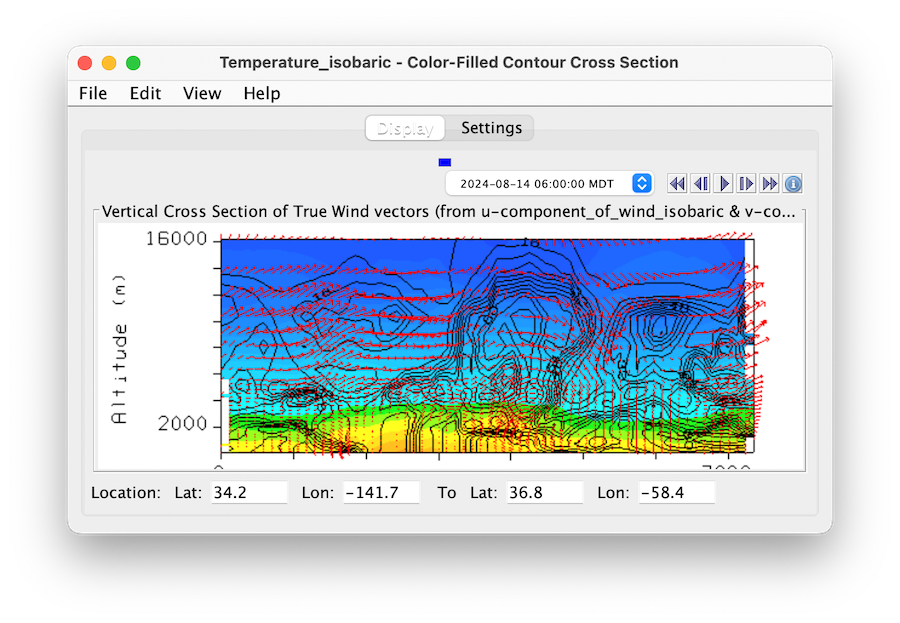The image size is (900, 623).
Task: Jump to last animation frame
Action: (x=769, y=184)
